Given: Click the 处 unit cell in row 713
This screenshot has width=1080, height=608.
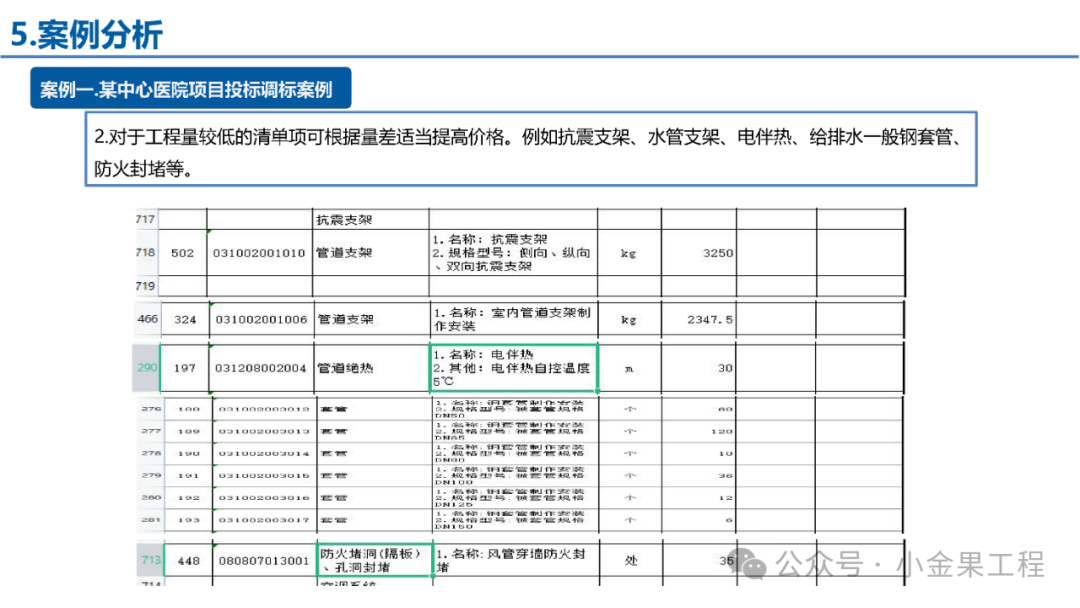Looking at the screenshot, I should 631,560.
